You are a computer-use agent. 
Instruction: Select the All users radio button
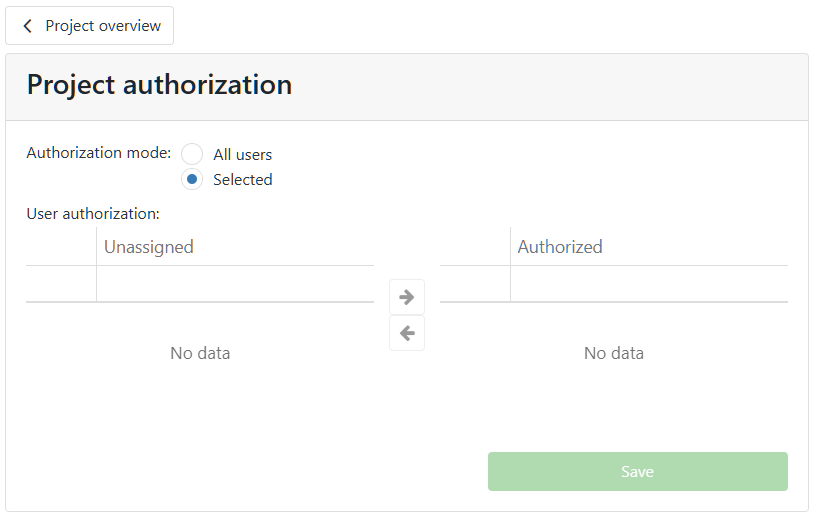coord(192,154)
